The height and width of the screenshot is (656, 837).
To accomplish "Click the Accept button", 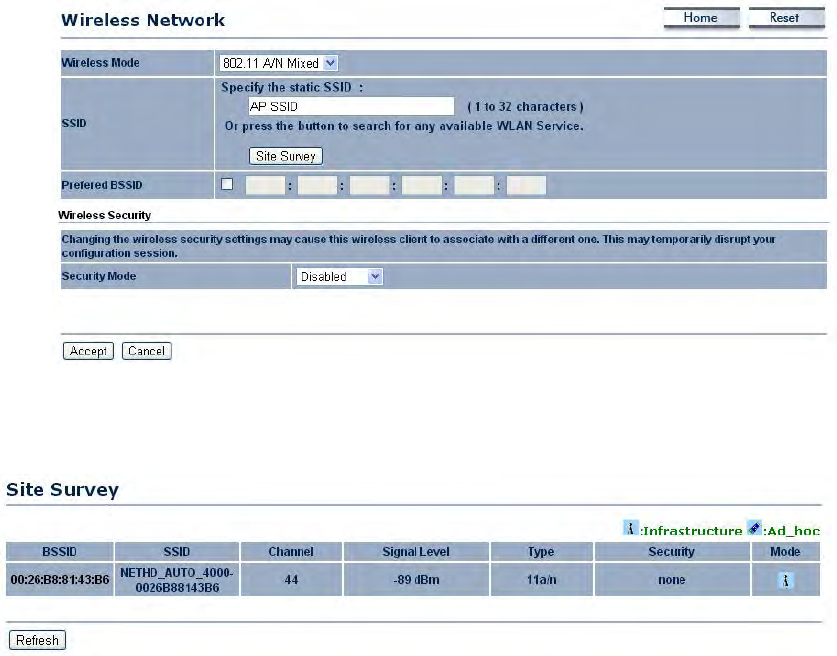I will 88,351.
